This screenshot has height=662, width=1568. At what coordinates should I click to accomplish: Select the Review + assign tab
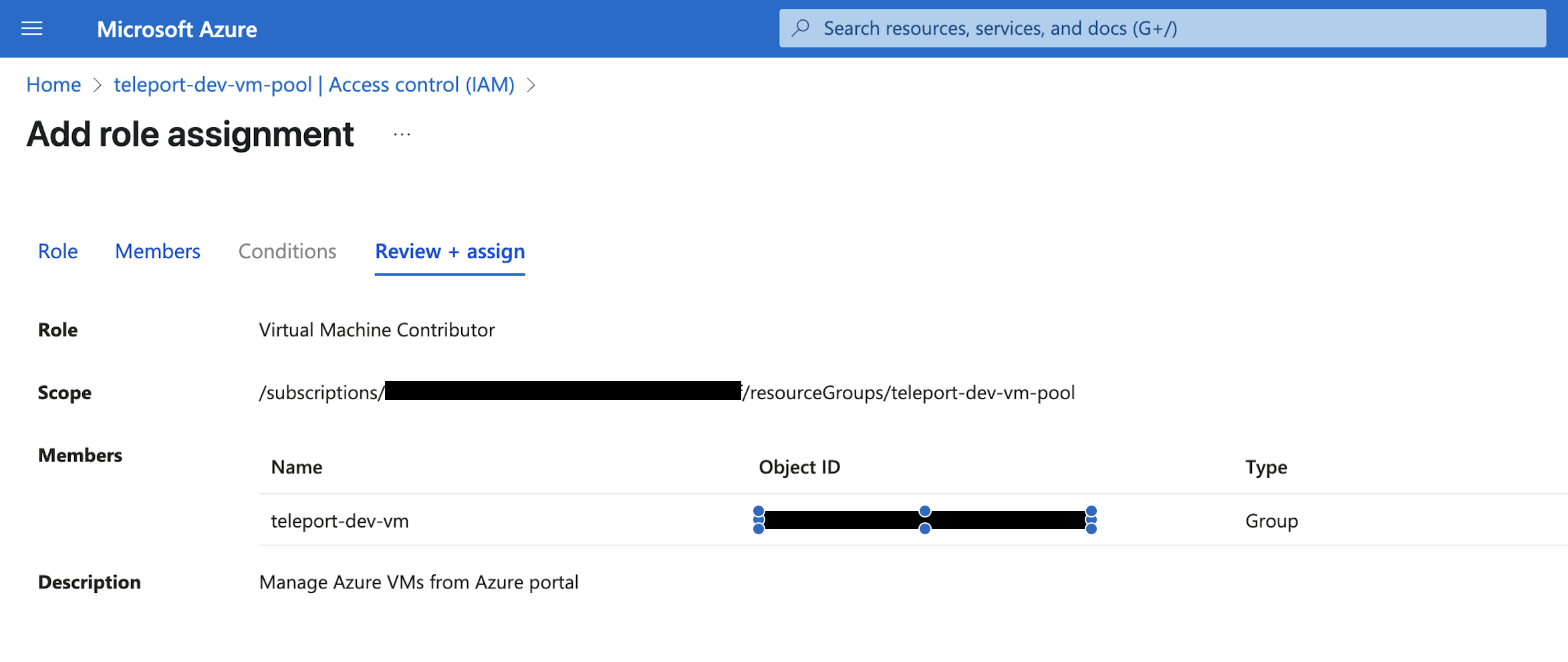[x=449, y=251]
